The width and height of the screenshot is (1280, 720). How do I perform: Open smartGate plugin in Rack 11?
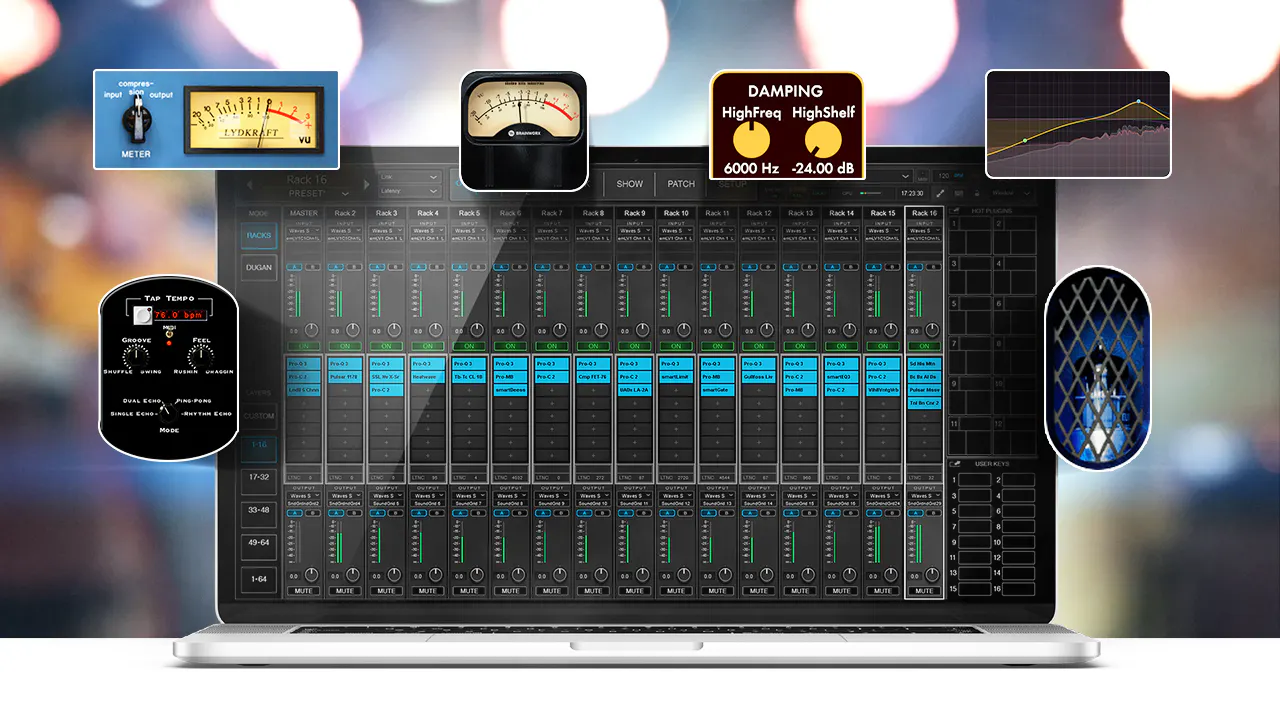[718, 389]
